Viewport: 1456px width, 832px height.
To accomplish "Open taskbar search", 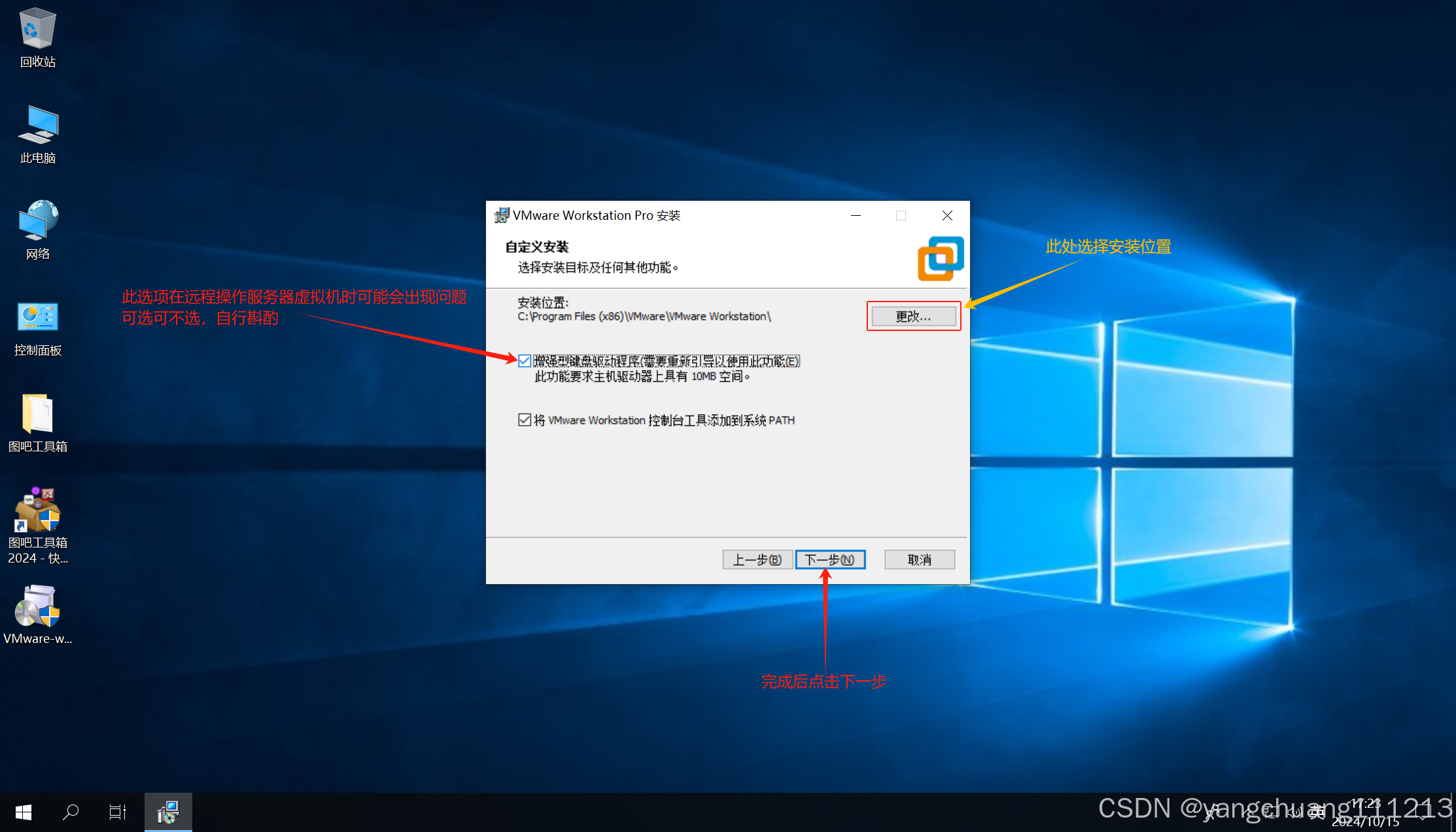I will [71, 812].
